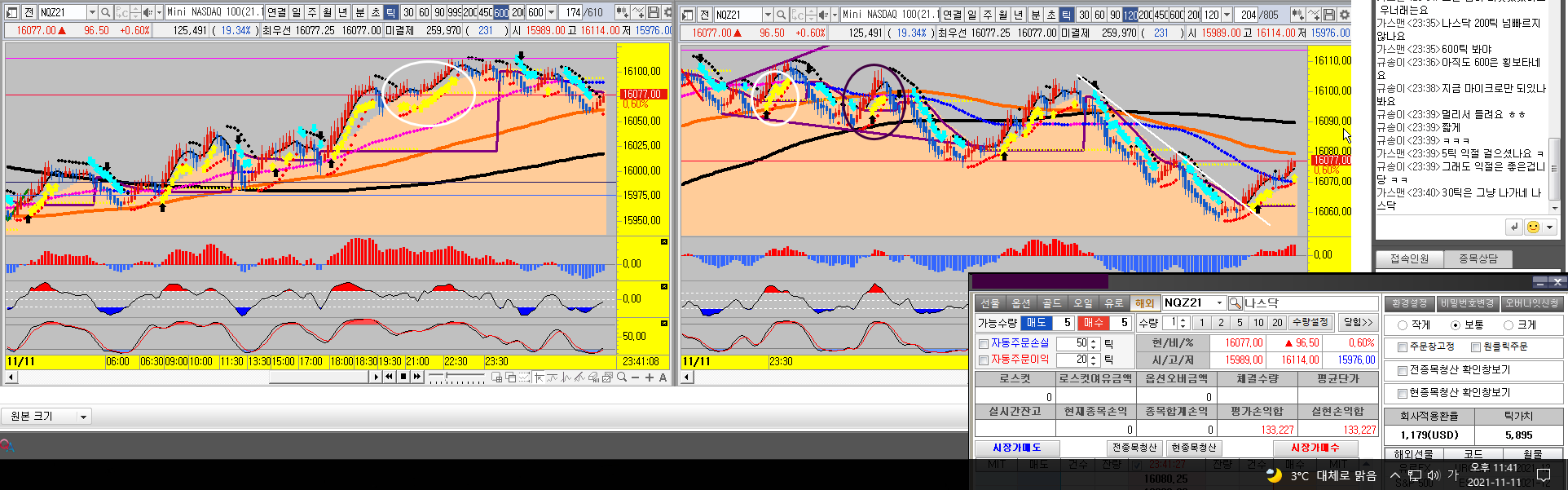Open right chart tick-period 120 dropdown
Image resolution: width=1568 pixels, height=490 pixels.
click(x=1227, y=15)
